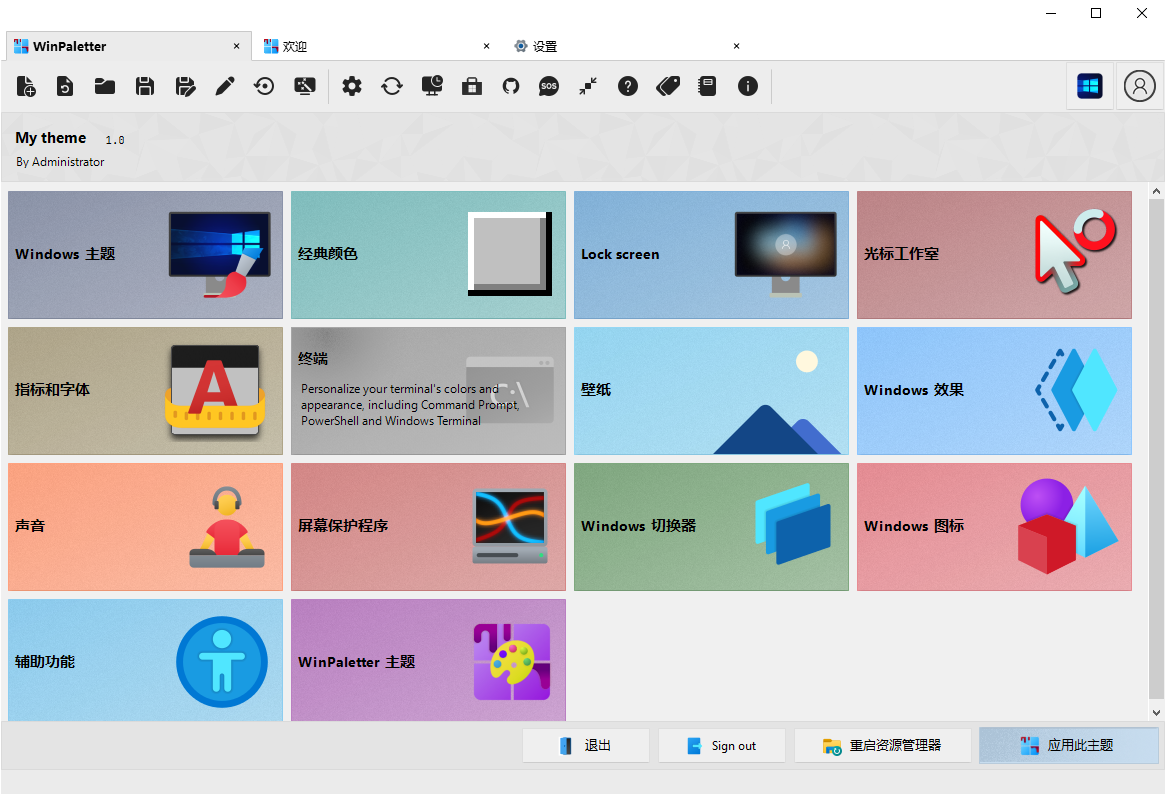This screenshot has height=795, width=1166.
Task: Click the monitor with brush icon
Action: tap(305, 86)
